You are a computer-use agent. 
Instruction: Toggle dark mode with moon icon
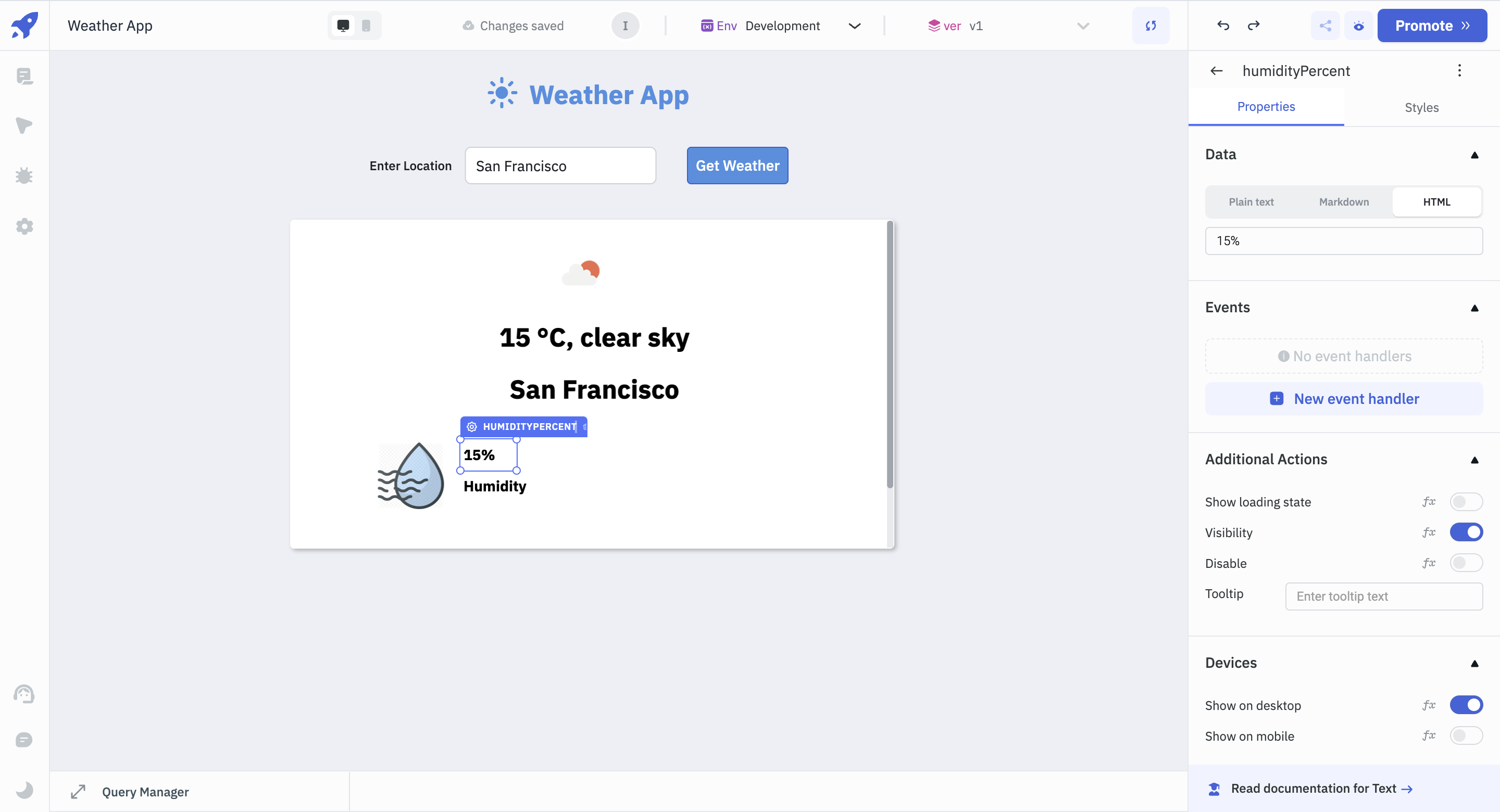coord(24,790)
